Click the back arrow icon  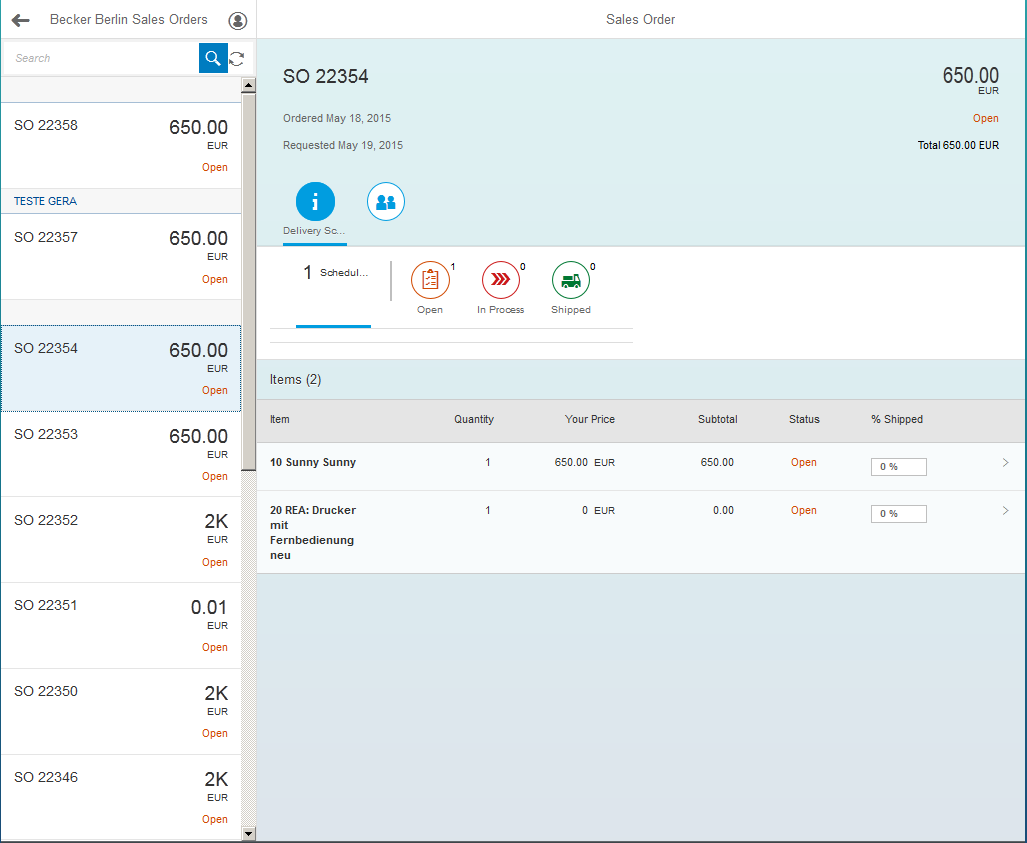[21, 20]
